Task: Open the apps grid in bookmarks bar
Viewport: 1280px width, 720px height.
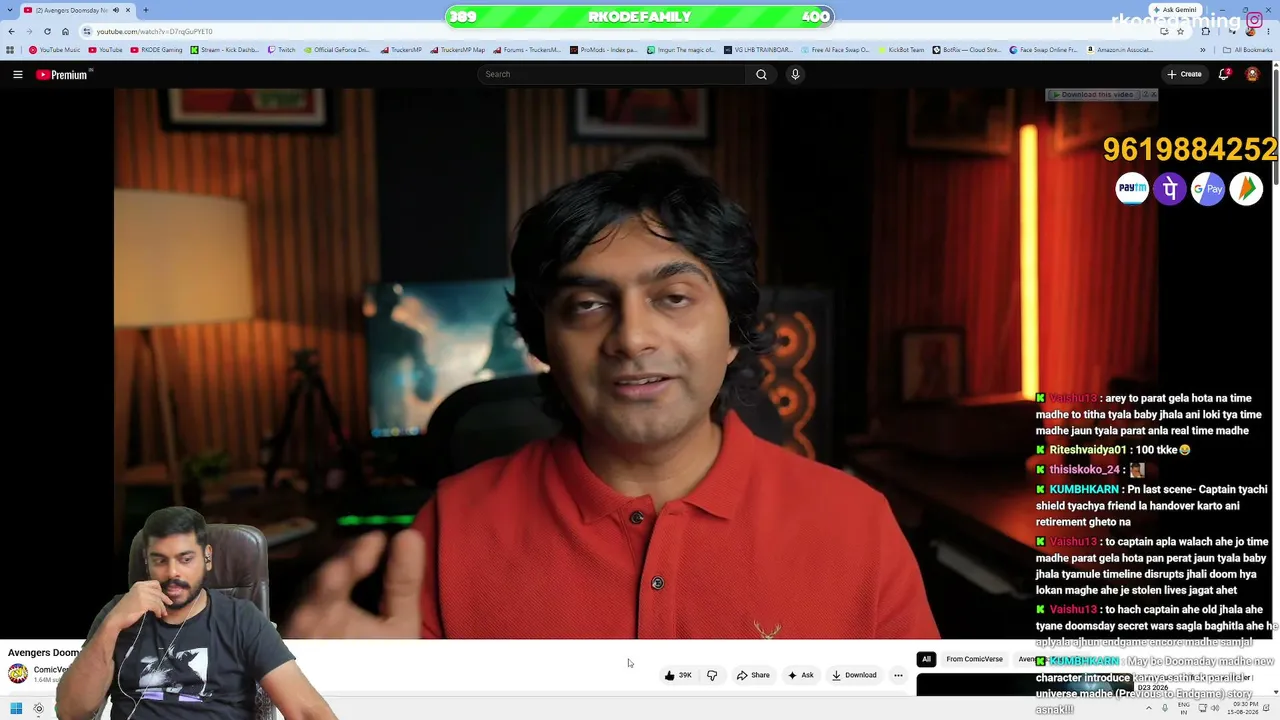Action: [11, 50]
